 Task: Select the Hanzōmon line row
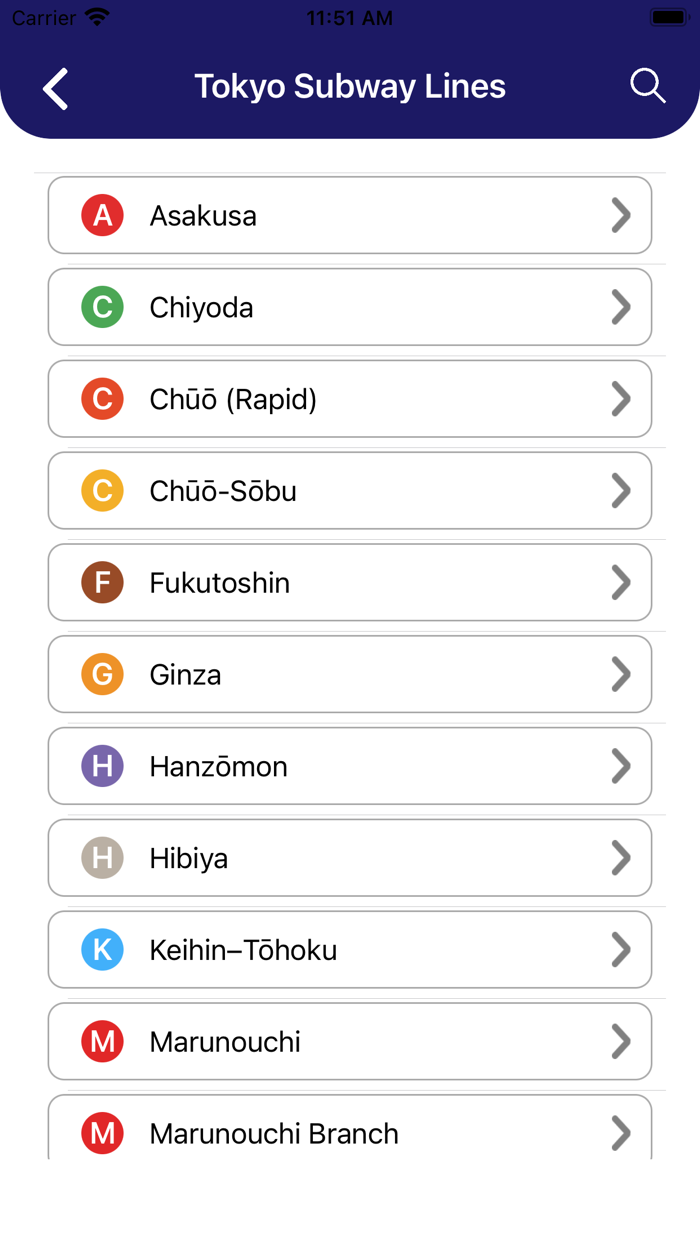click(350, 766)
